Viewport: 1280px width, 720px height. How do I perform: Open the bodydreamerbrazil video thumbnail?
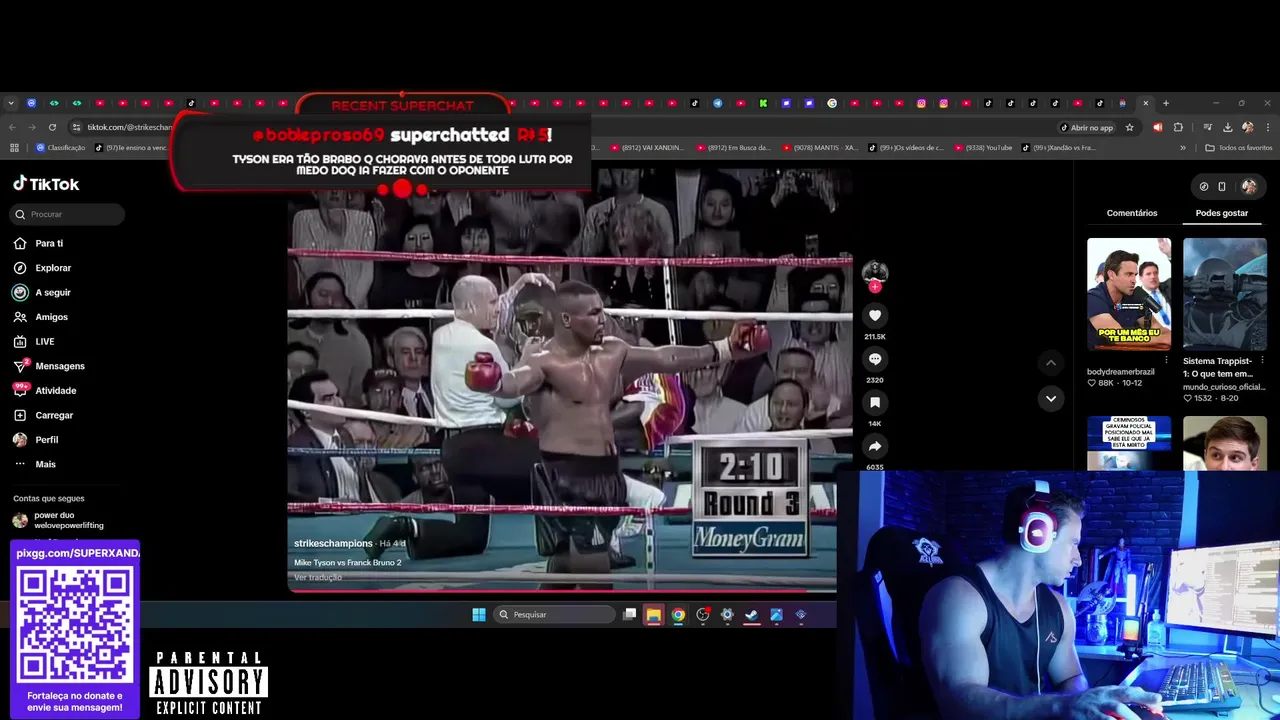1129,294
